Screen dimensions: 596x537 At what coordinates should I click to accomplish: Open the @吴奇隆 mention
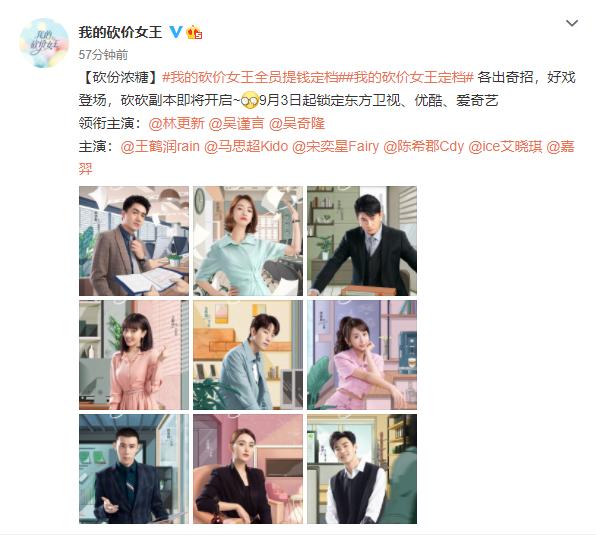point(296,124)
